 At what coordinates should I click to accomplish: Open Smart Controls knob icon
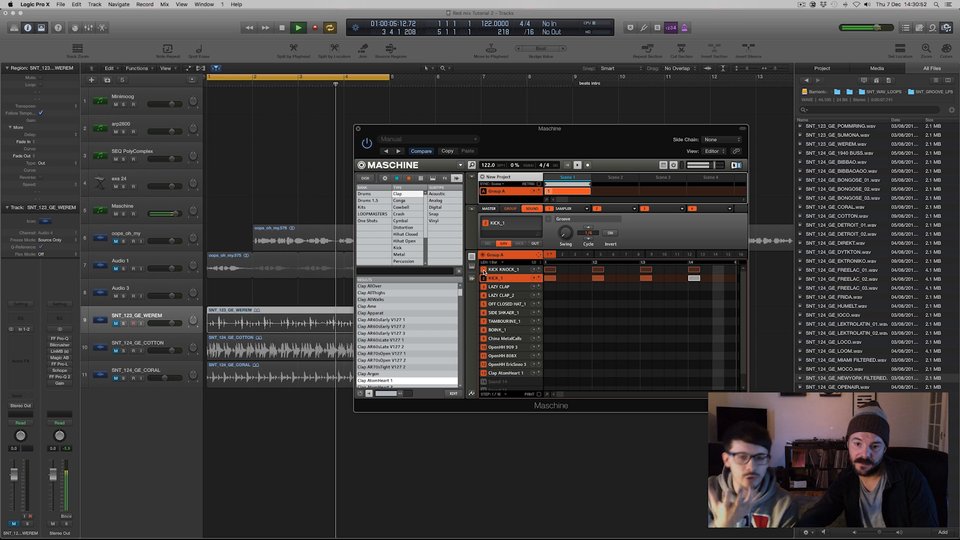click(75, 28)
